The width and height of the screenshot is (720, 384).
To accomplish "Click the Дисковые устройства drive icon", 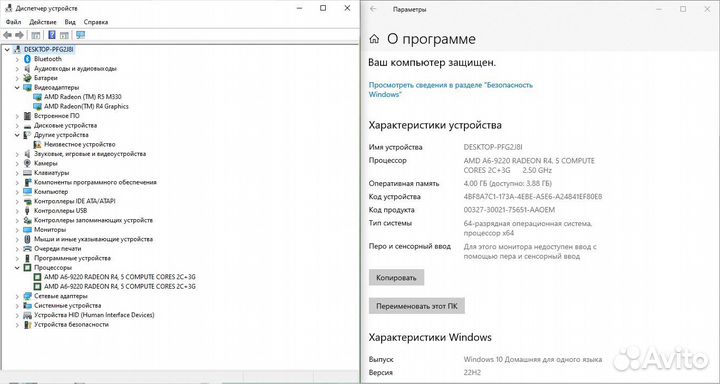I will tap(27, 125).
